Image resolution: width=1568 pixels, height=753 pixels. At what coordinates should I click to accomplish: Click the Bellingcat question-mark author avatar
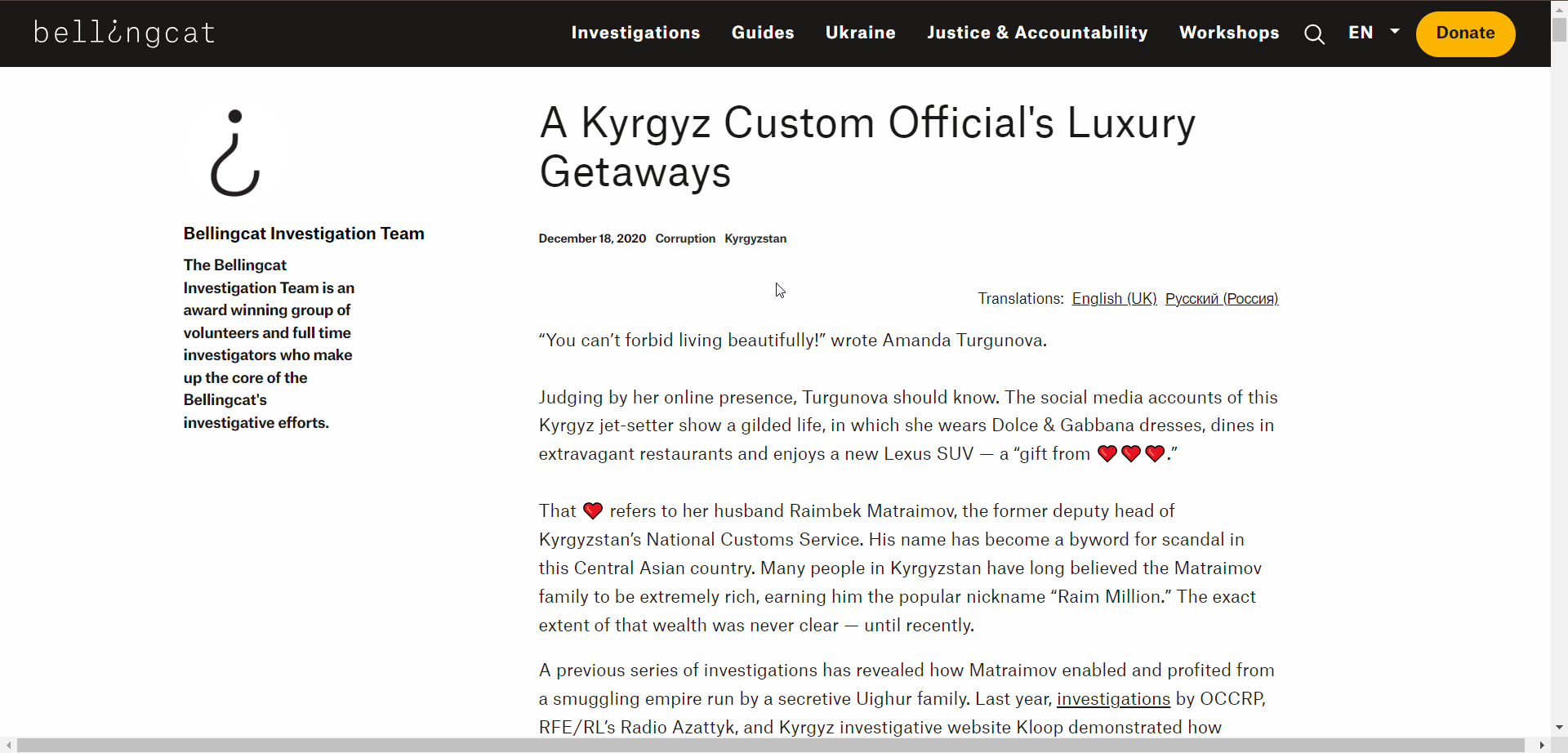[x=235, y=153]
